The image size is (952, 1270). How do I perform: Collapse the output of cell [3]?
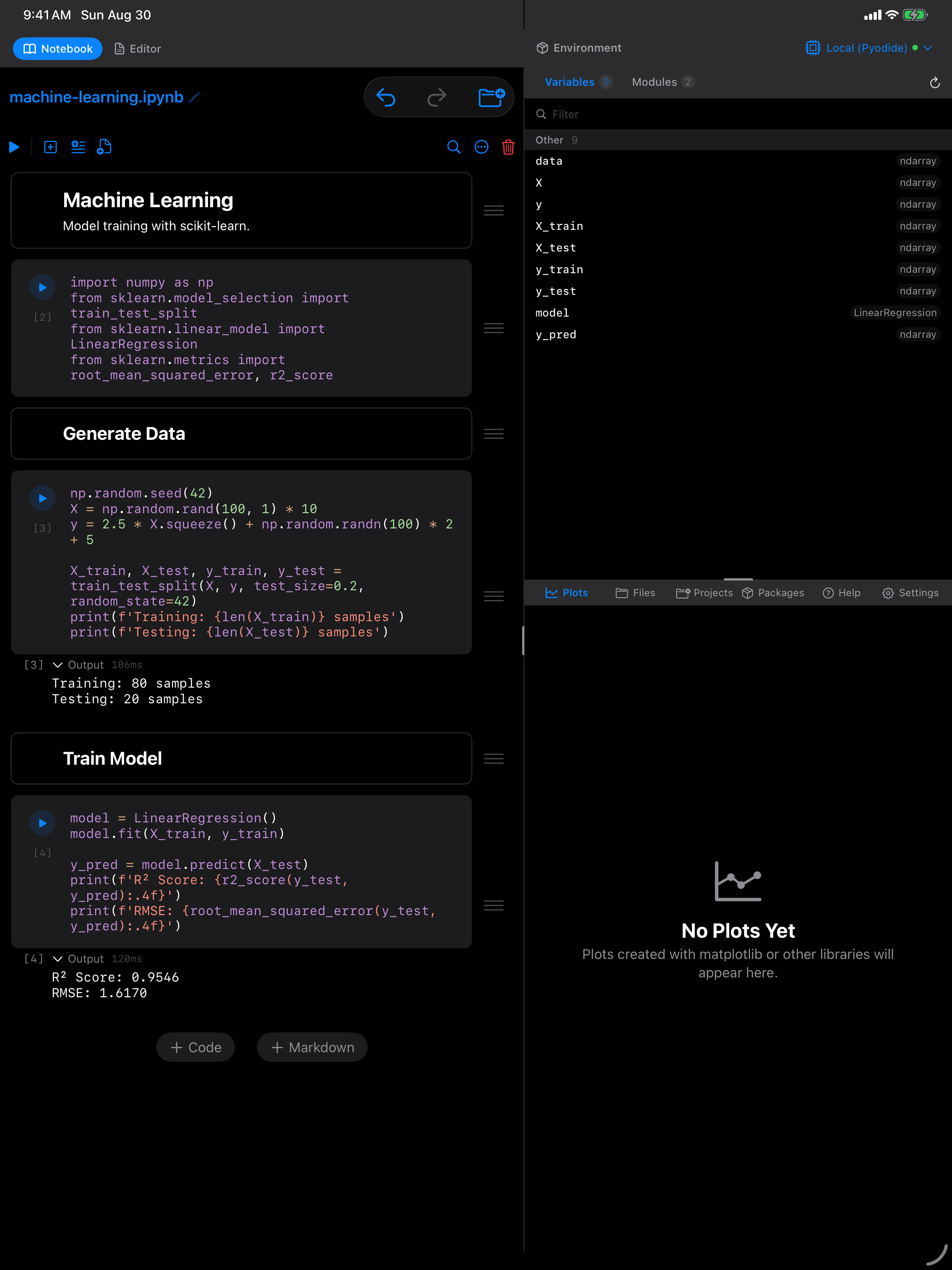pos(57,665)
